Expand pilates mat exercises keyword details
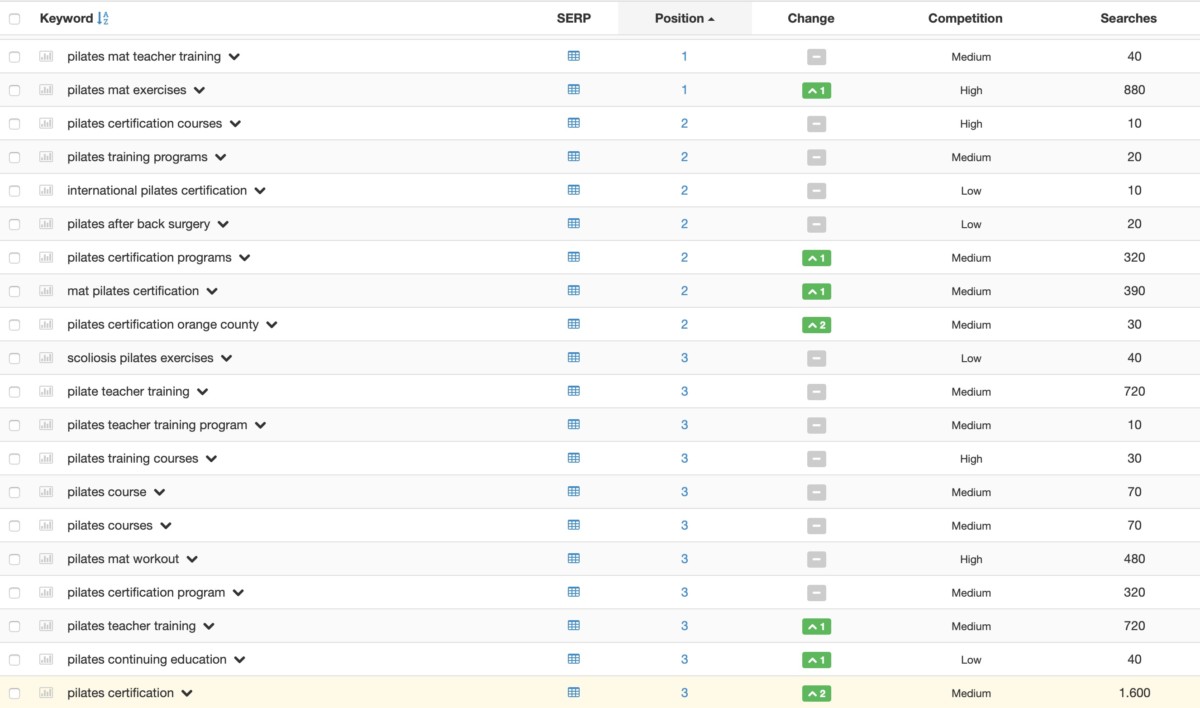1200x708 pixels. 199,90
